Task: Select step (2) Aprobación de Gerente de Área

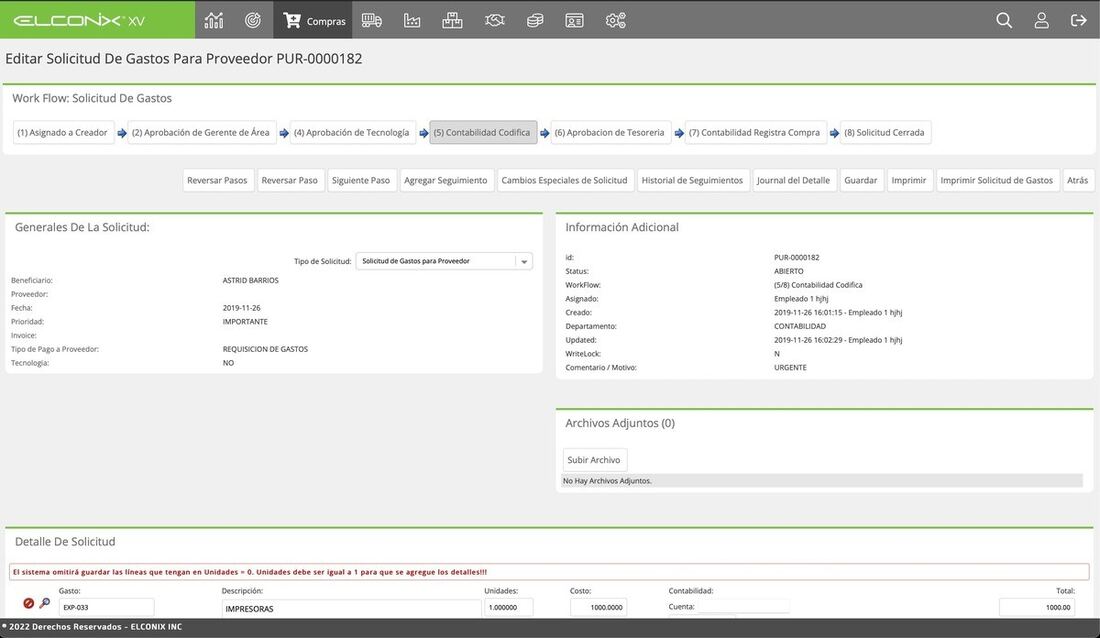Action: 201,133
